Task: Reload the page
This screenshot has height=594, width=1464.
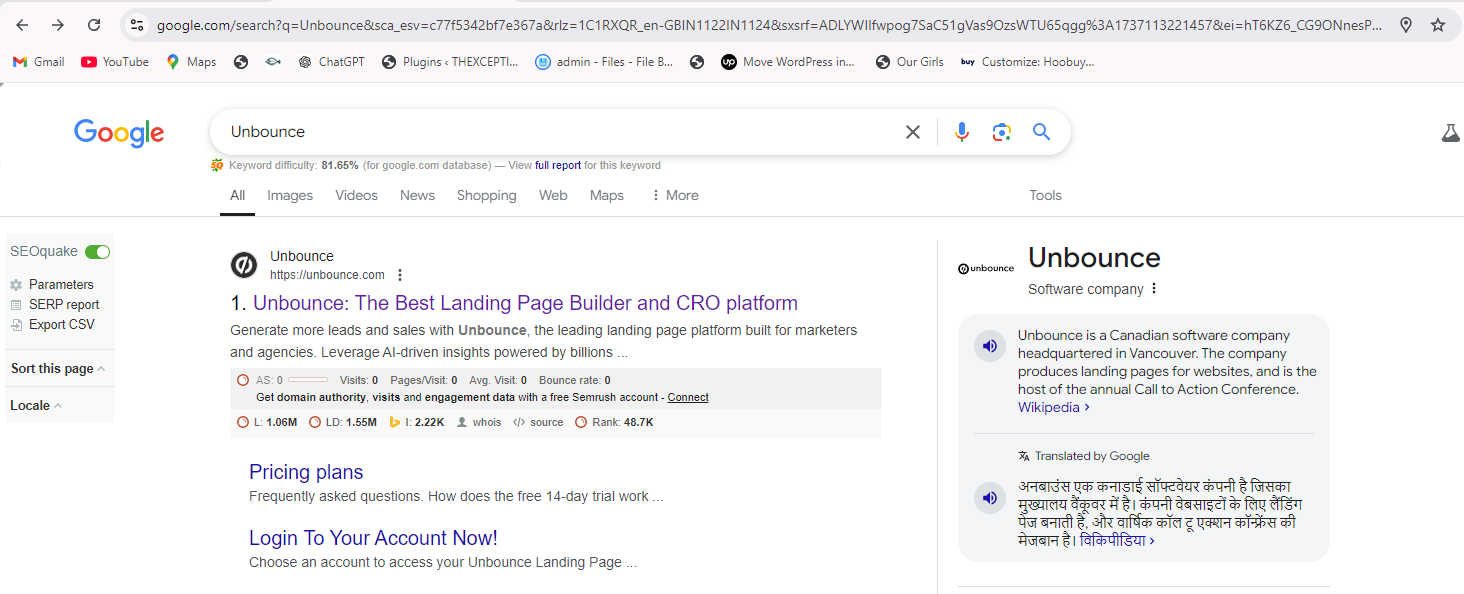Action: tap(94, 25)
